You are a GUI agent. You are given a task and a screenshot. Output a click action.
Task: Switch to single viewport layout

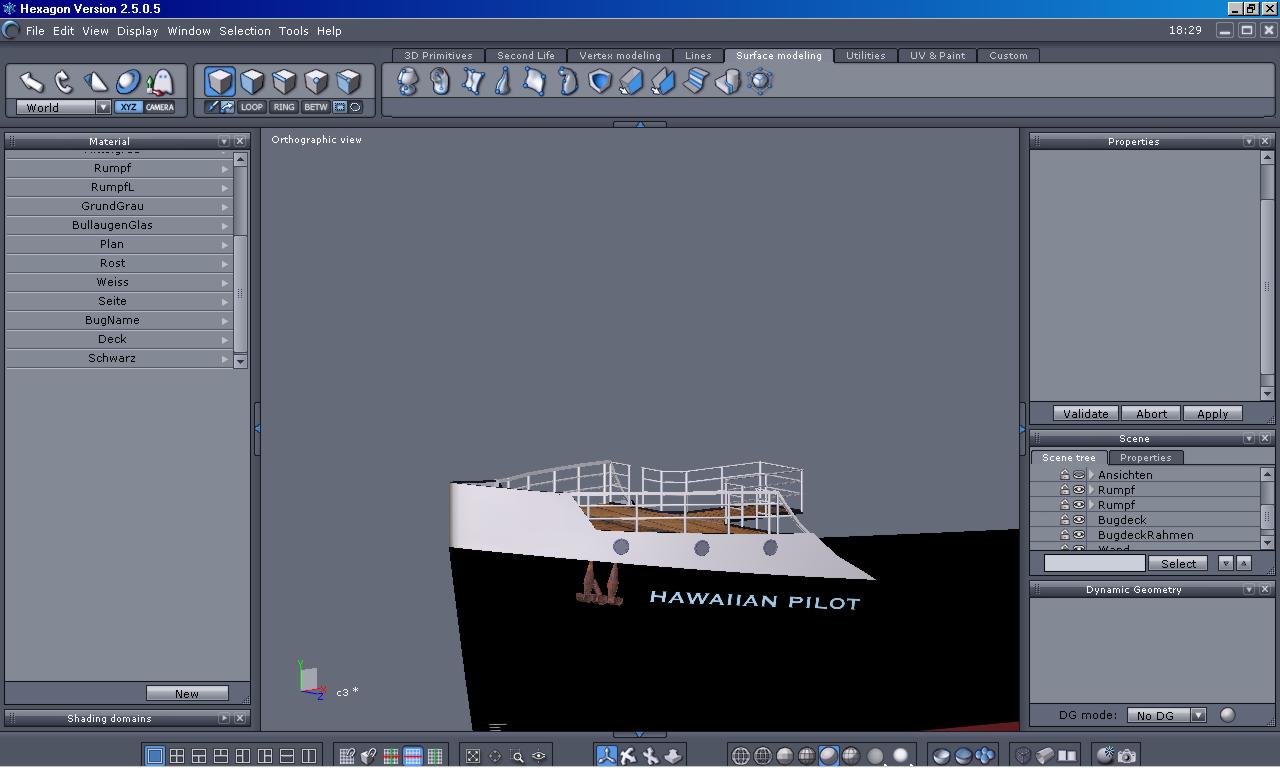click(x=155, y=756)
